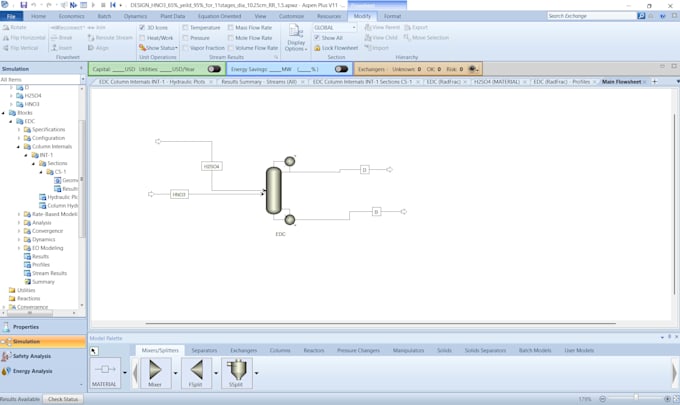
Task: Enable the Mole Flow Rate checkbox
Action: (231, 38)
